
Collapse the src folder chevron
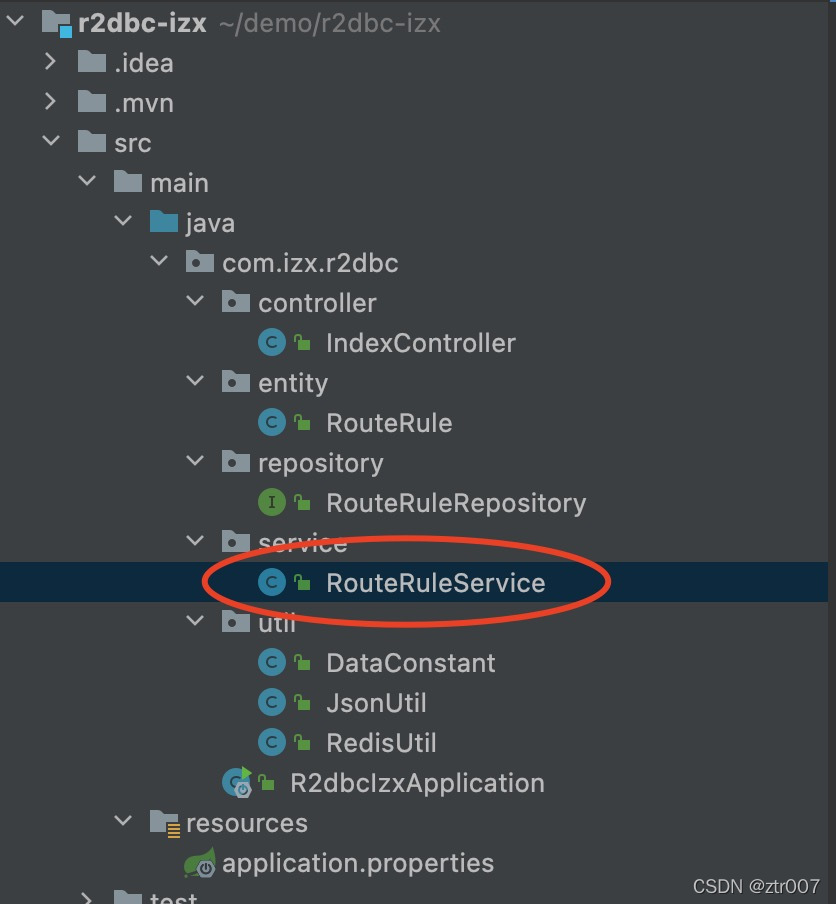51,141
